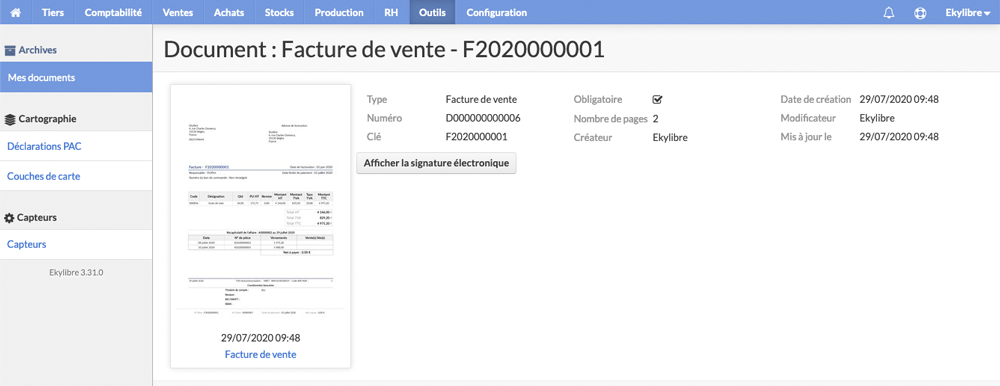
Task: Open the help lifebuoy icon
Action: pos(920,13)
